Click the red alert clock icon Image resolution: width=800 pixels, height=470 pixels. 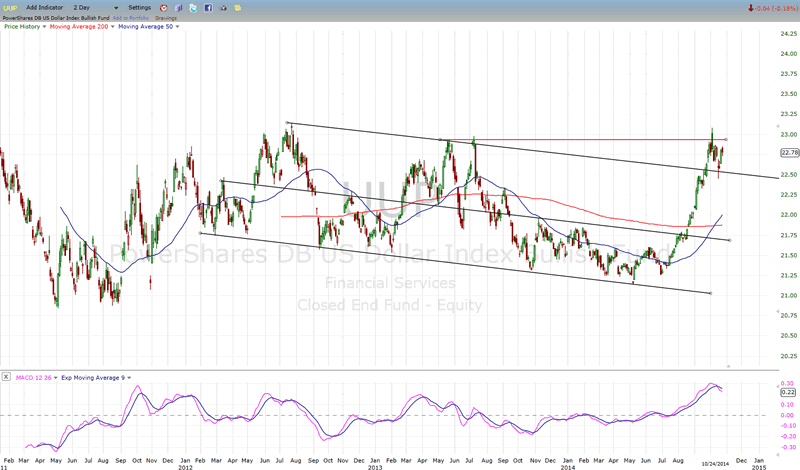click(161, 7)
